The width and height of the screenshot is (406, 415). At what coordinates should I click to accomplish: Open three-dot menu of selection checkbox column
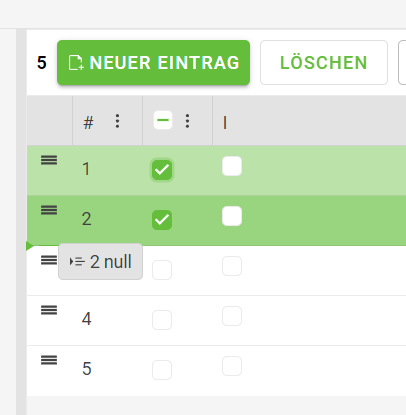(187, 121)
